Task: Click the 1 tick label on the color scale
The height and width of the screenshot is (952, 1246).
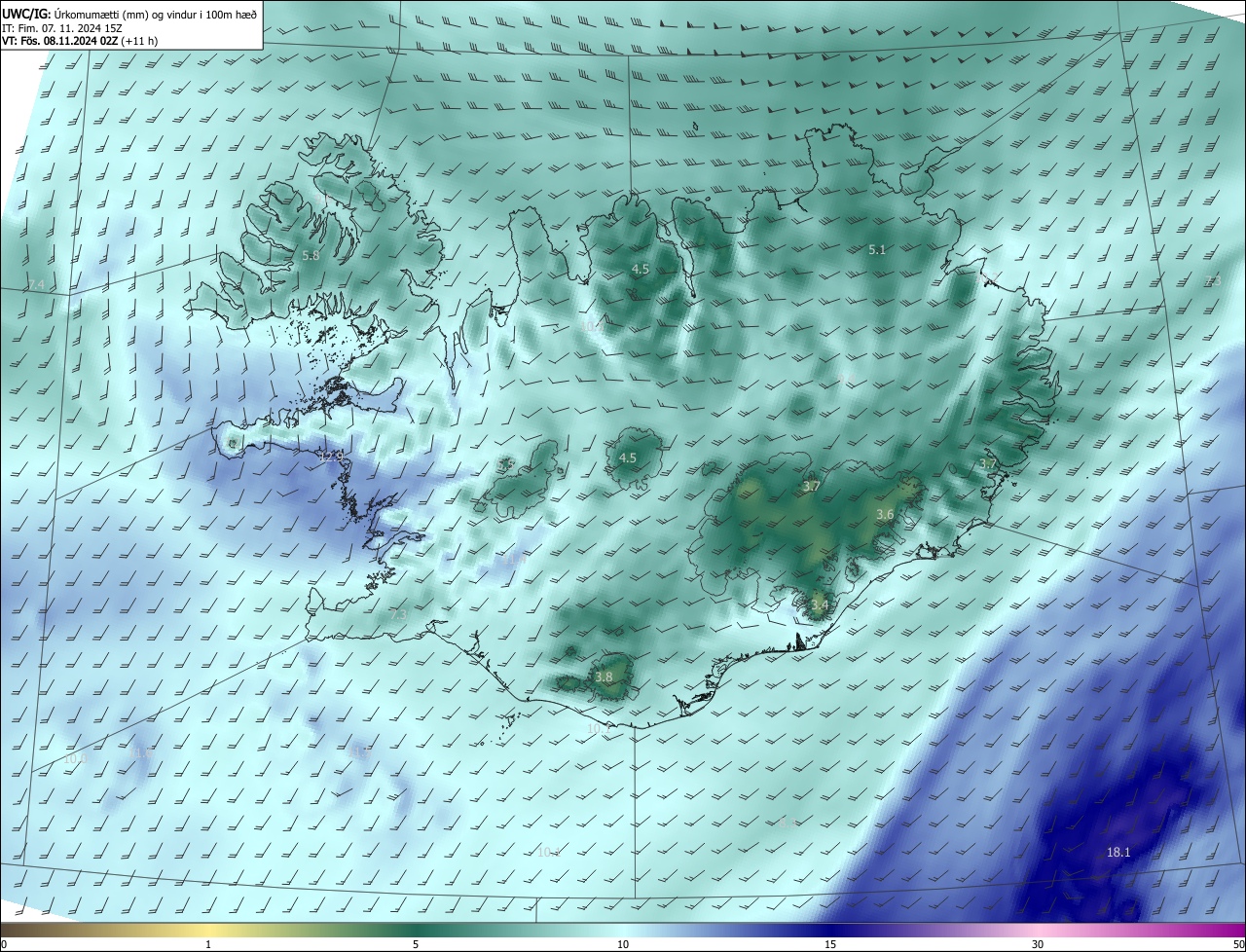Action: [x=208, y=944]
